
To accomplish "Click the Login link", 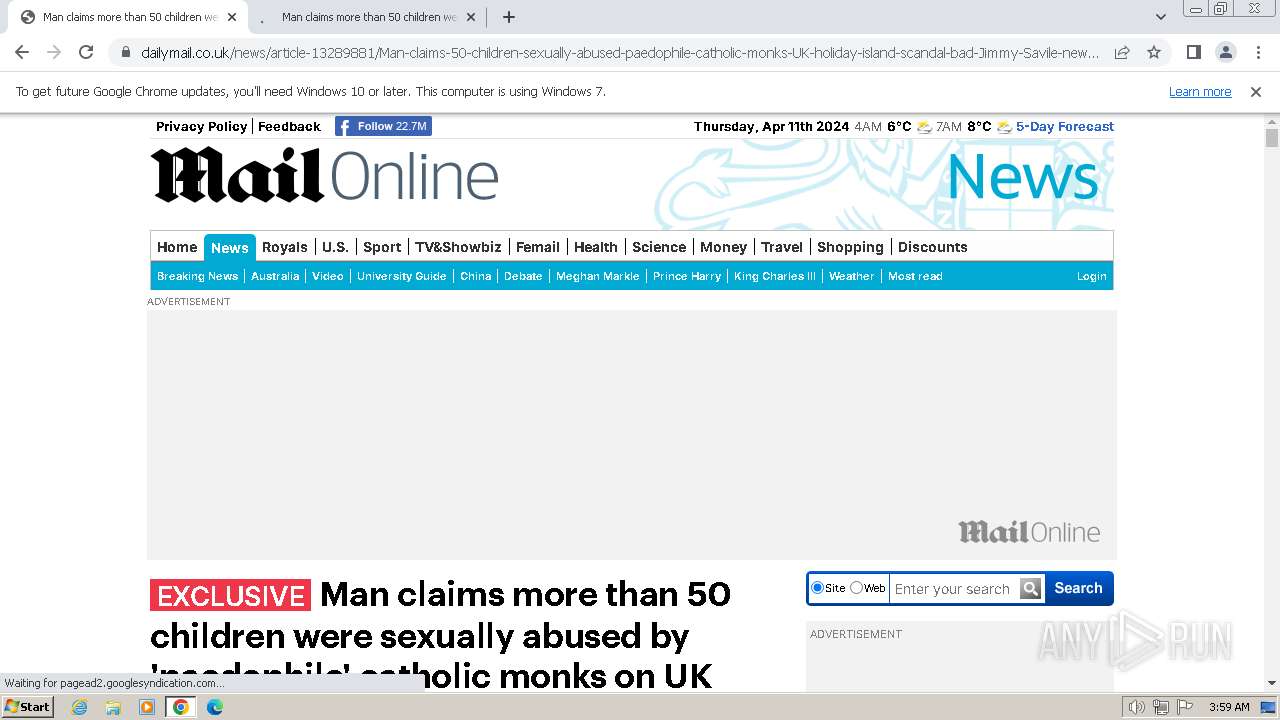I will coord(1092,276).
